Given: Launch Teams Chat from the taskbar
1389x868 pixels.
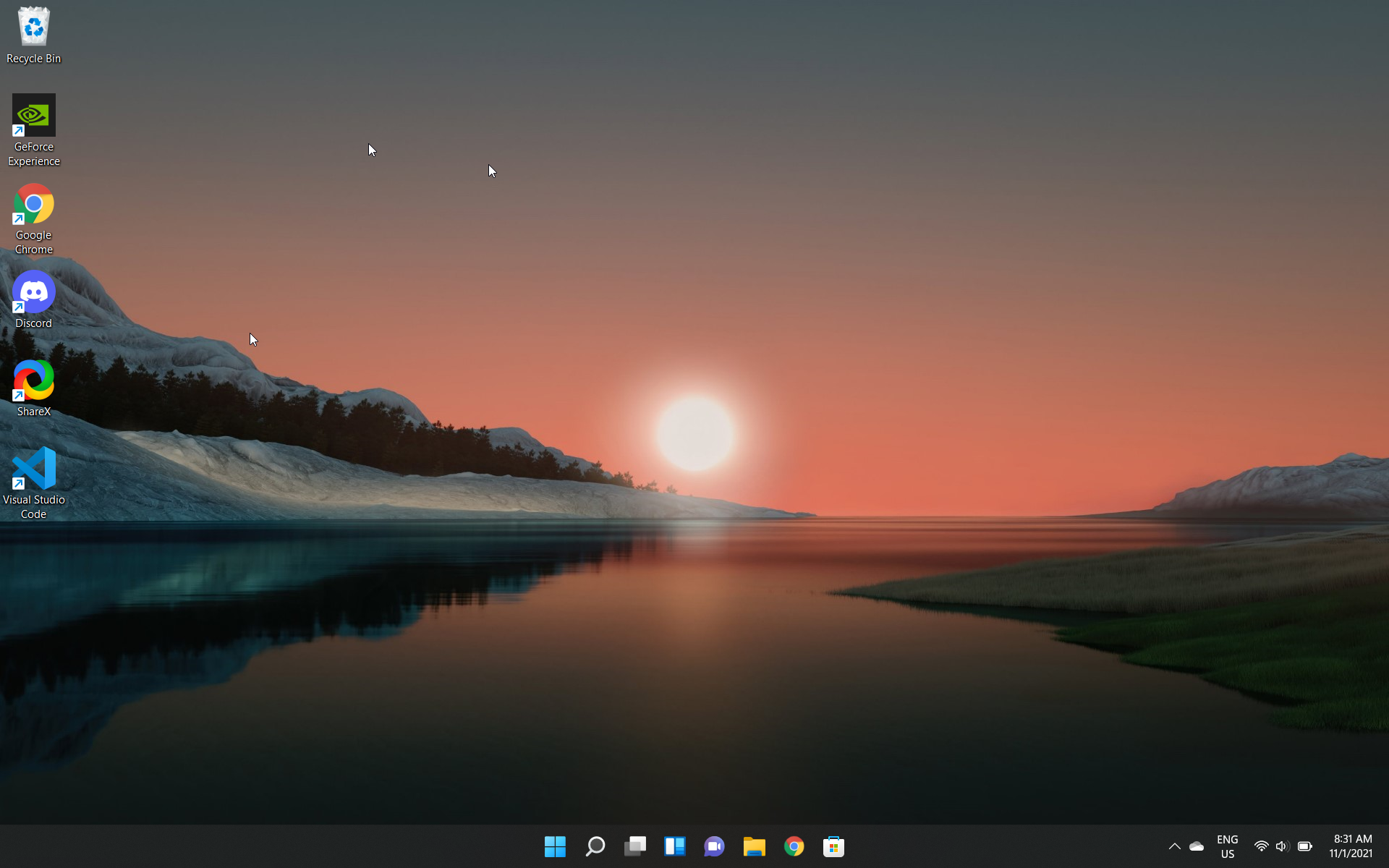Looking at the screenshot, I should pos(714,846).
